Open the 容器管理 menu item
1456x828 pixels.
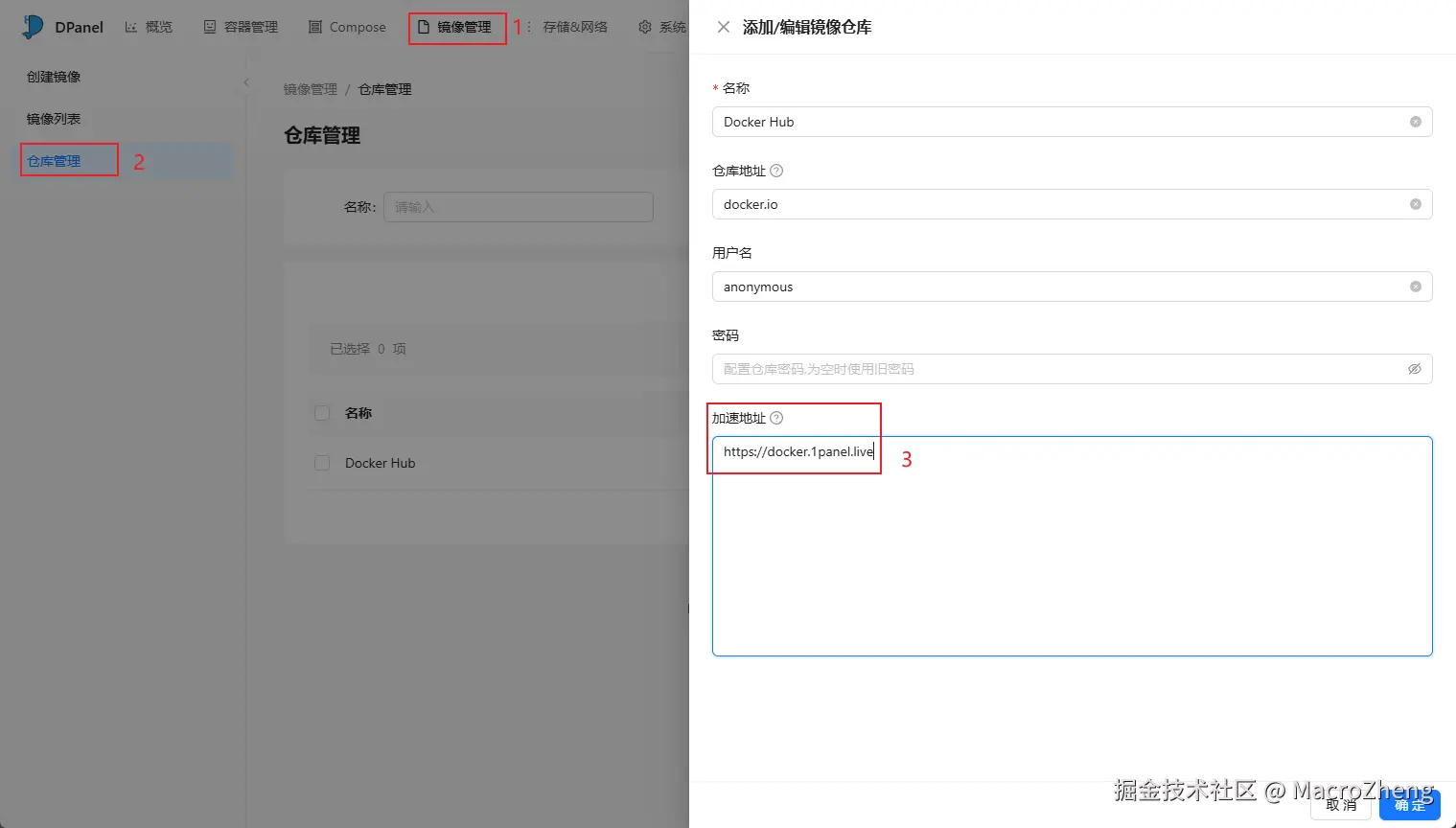(x=241, y=27)
